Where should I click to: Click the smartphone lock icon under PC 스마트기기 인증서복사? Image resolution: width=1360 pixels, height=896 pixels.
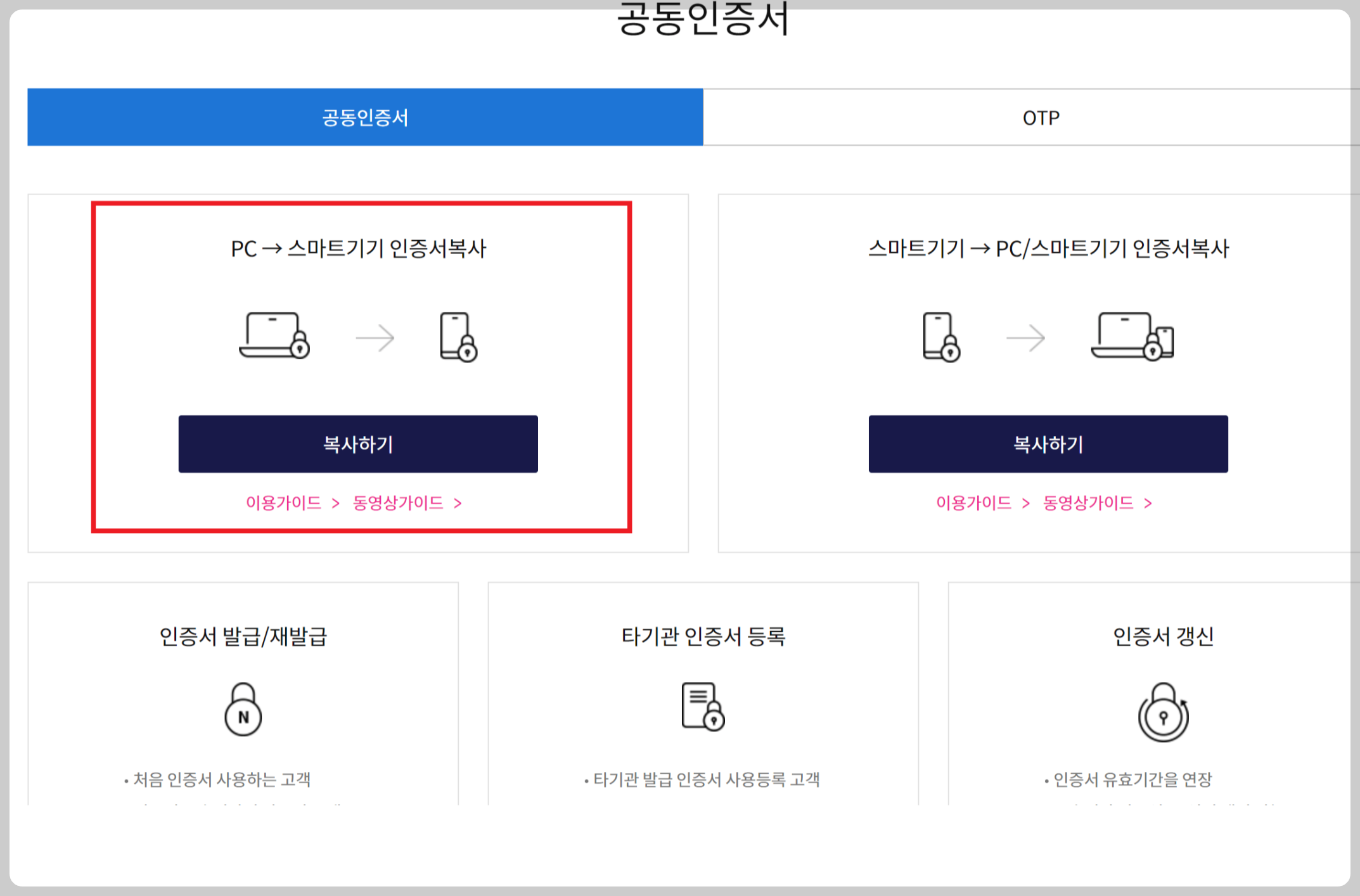(x=459, y=336)
